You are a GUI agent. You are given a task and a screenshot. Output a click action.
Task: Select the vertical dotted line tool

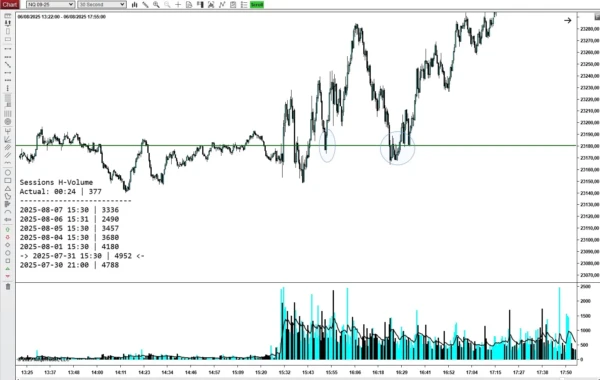click(8, 88)
